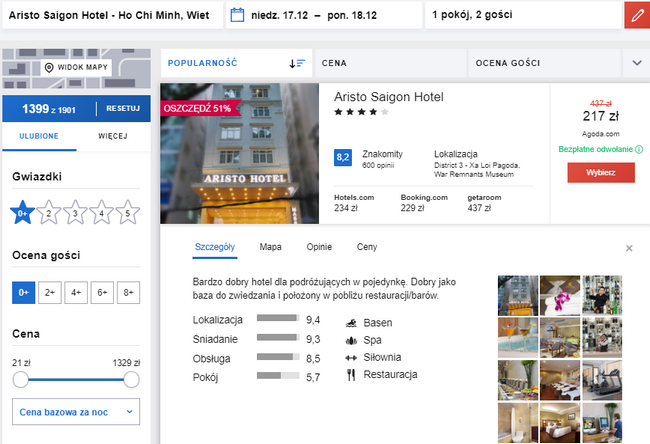The height and width of the screenshot is (444, 650).
Task: Sort results by Cena
Action: pos(390,63)
